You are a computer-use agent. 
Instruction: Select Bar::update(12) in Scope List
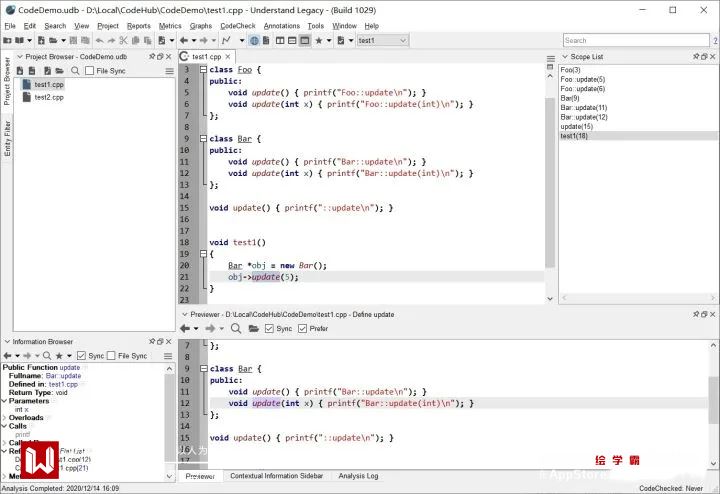click(584, 117)
